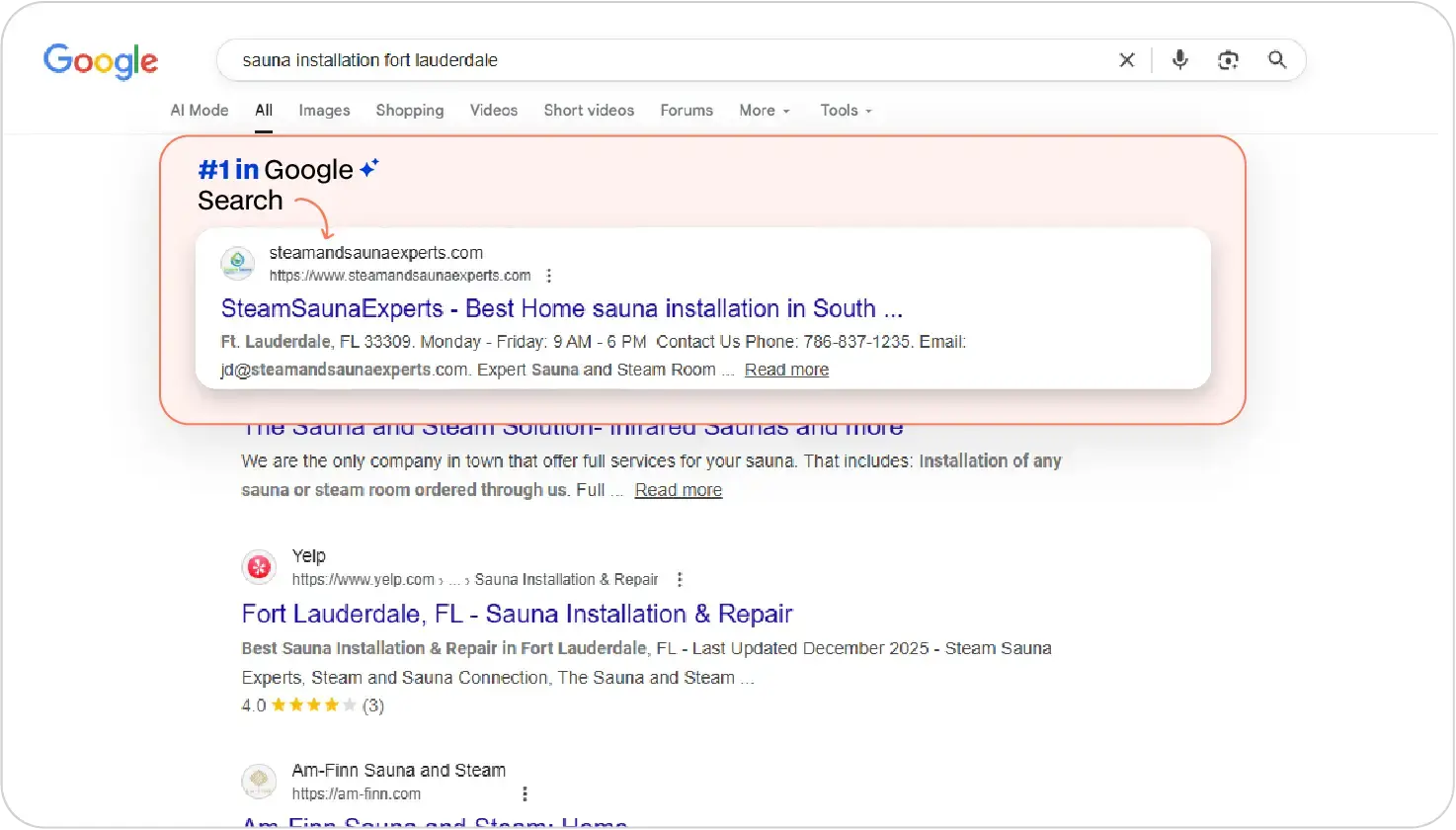Clear the search query with the X icon
The width and height of the screenshot is (1456, 830).
pos(1126,60)
